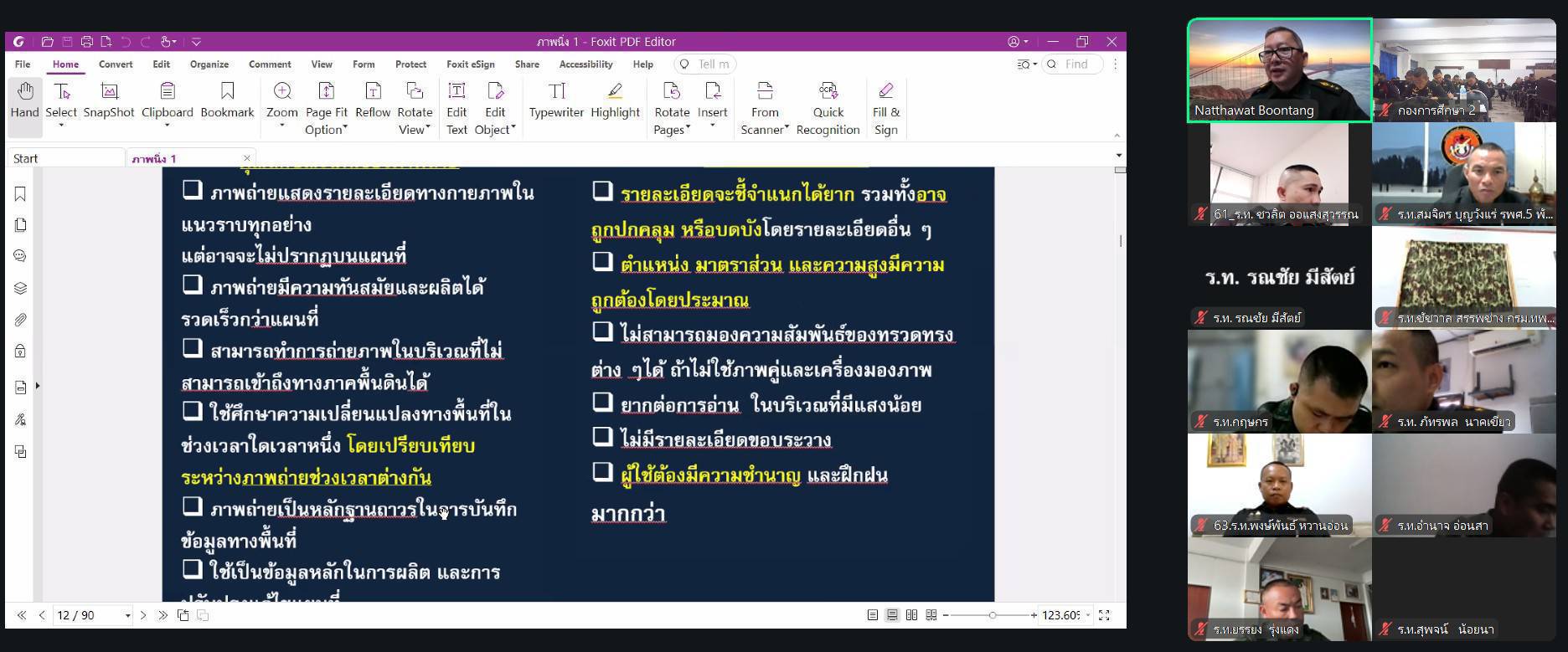The width and height of the screenshot is (1568, 652).
Task: Toggle single page view mode
Action: pyautogui.click(x=873, y=615)
